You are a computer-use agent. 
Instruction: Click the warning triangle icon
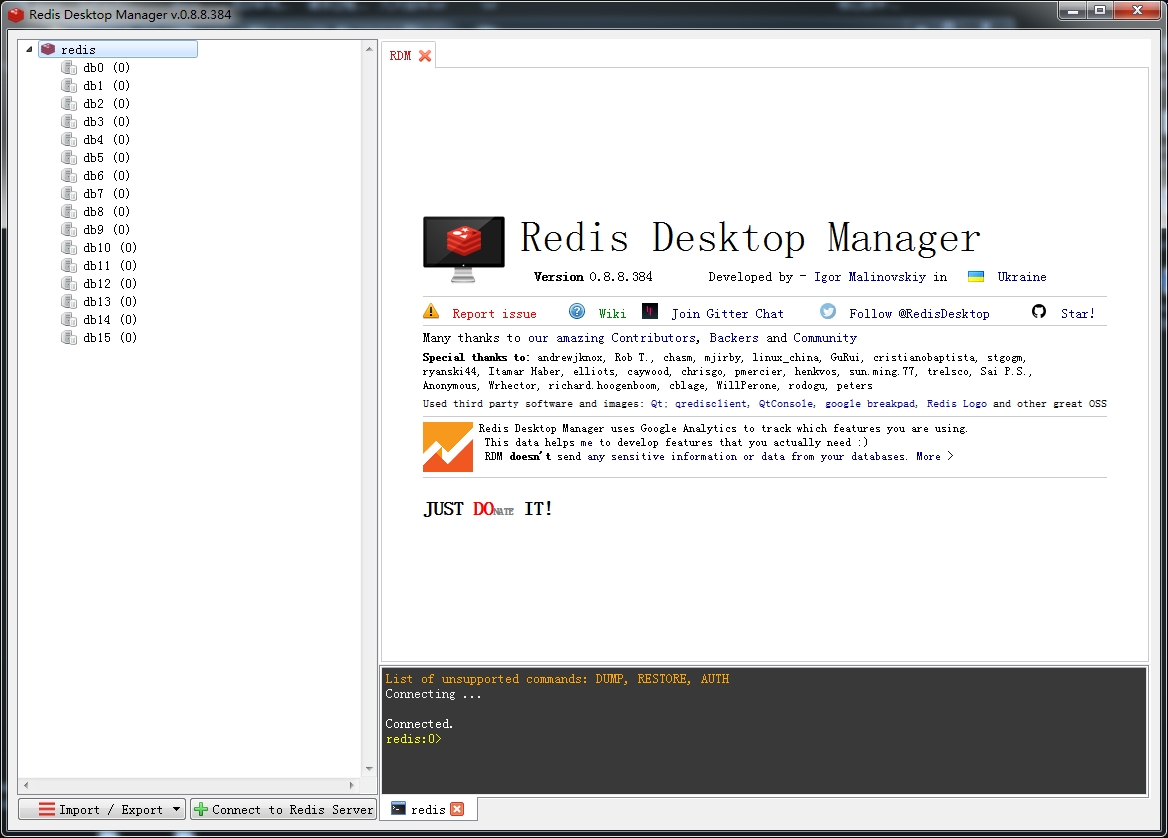click(x=431, y=311)
